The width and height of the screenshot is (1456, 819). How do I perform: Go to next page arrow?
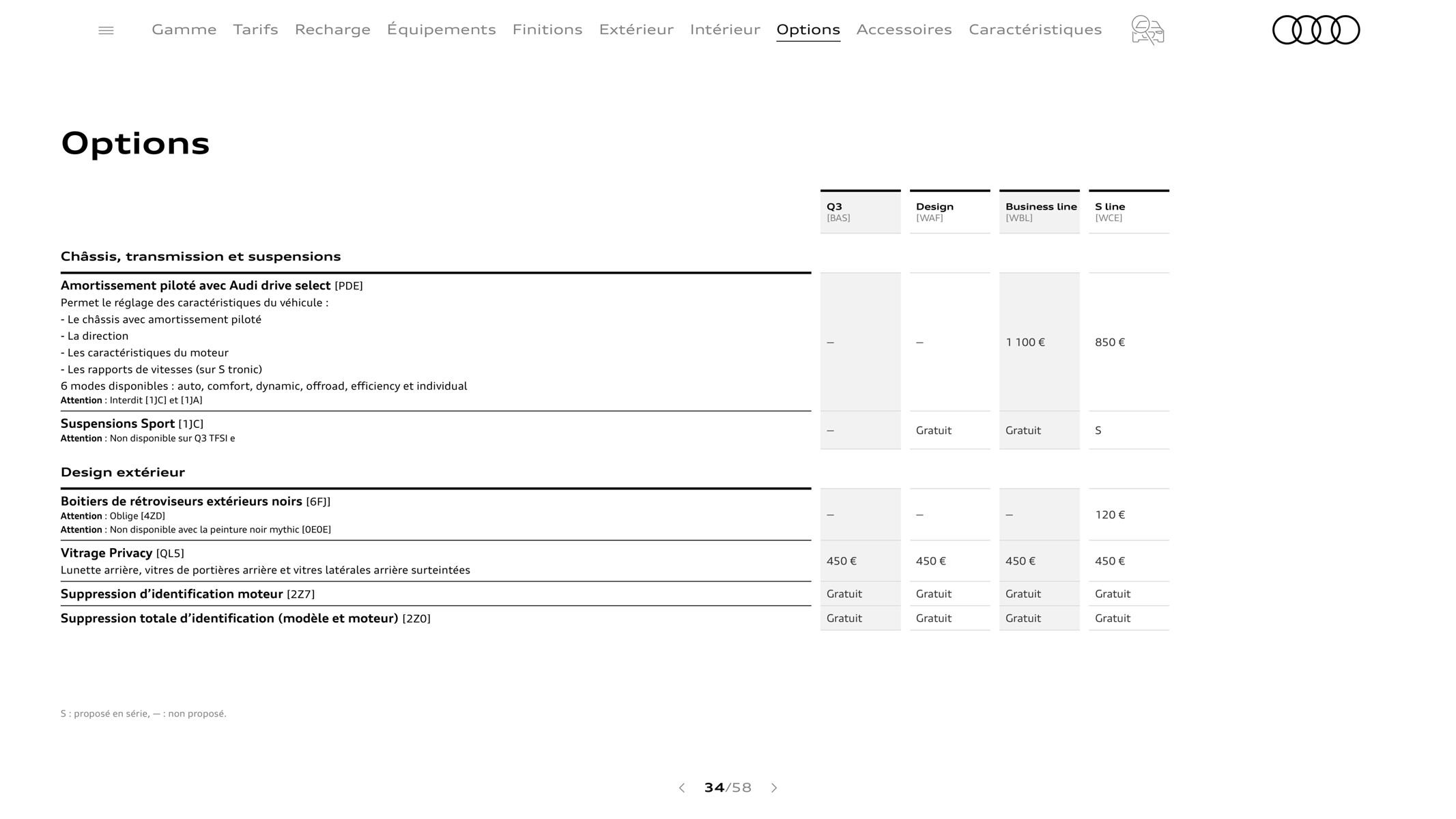[x=774, y=788]
